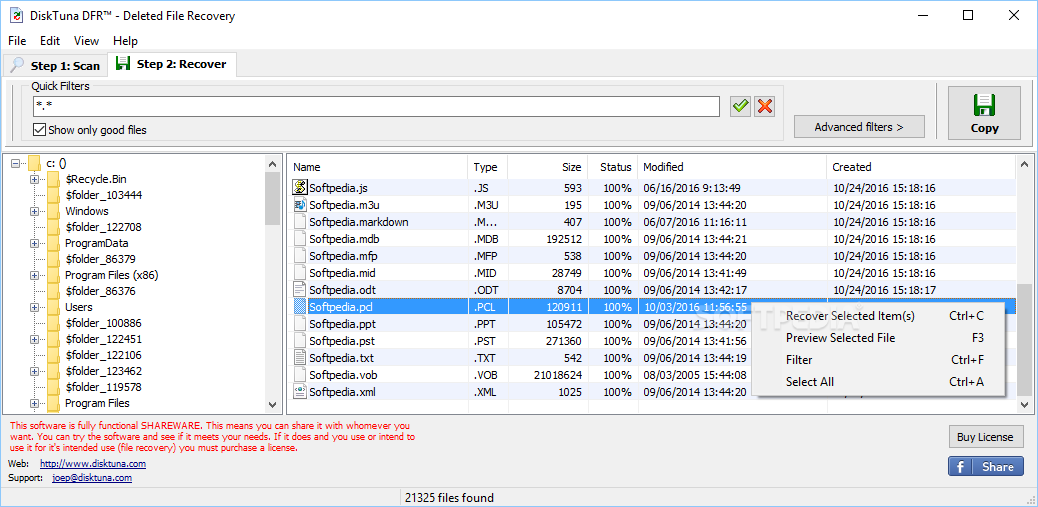Open the Edit menu
This screenshot has width=1038, height=507.
(x=50, y=40)
